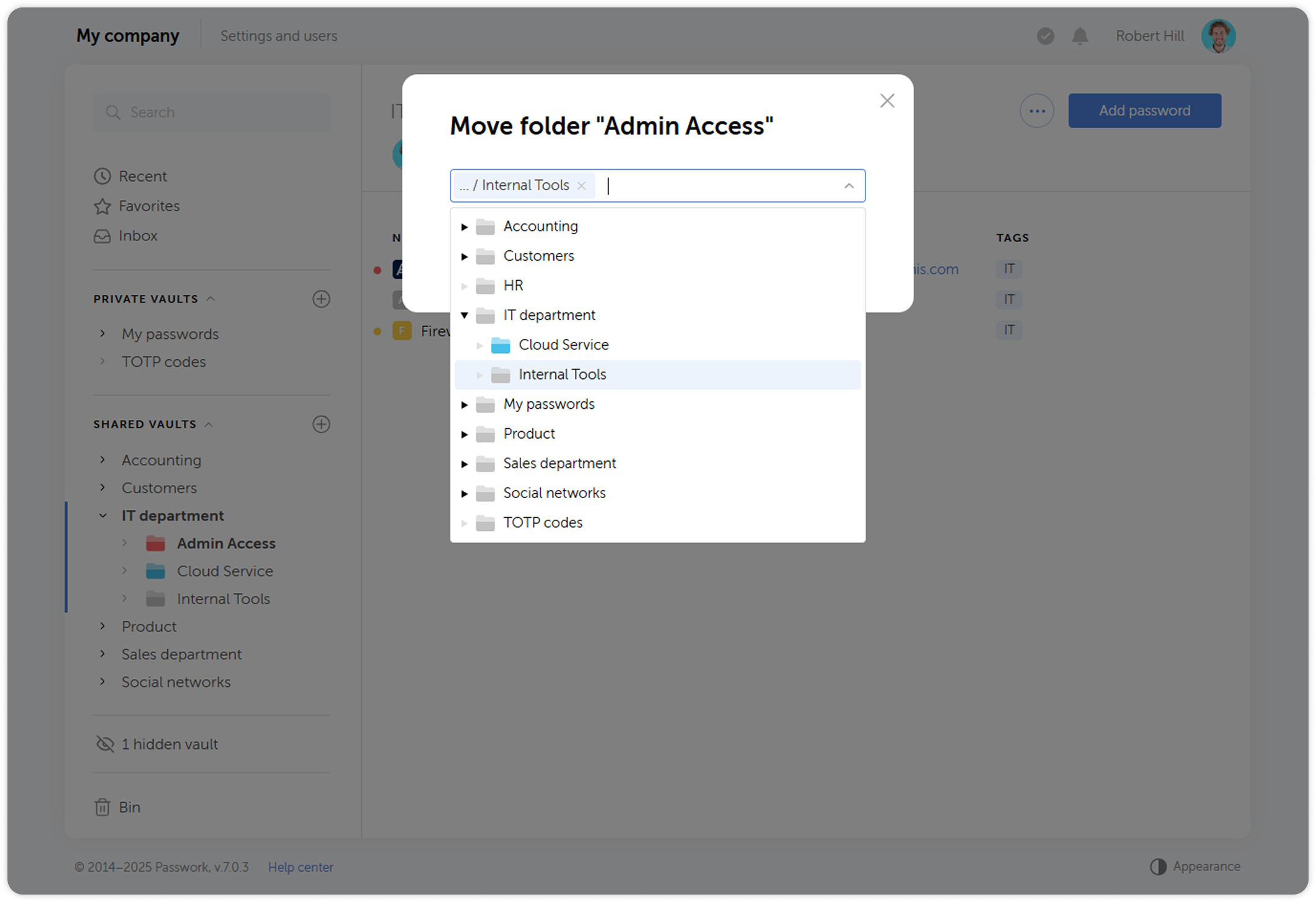Expand the Customers vault in the sidebar
1316x902 pixels.
(x=102, y=488)
